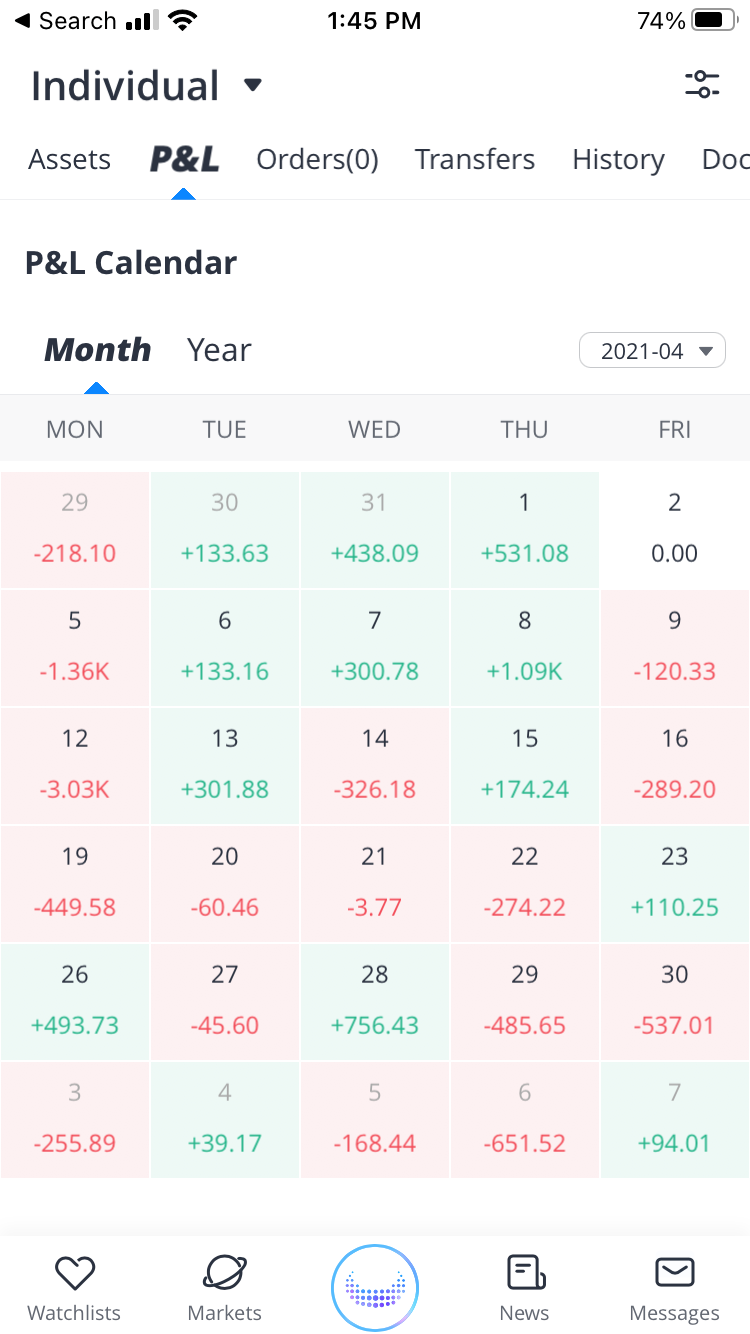Viewport: 750px width, 1334px height.
Task: Open the History tab
Action: coord(618,160)
